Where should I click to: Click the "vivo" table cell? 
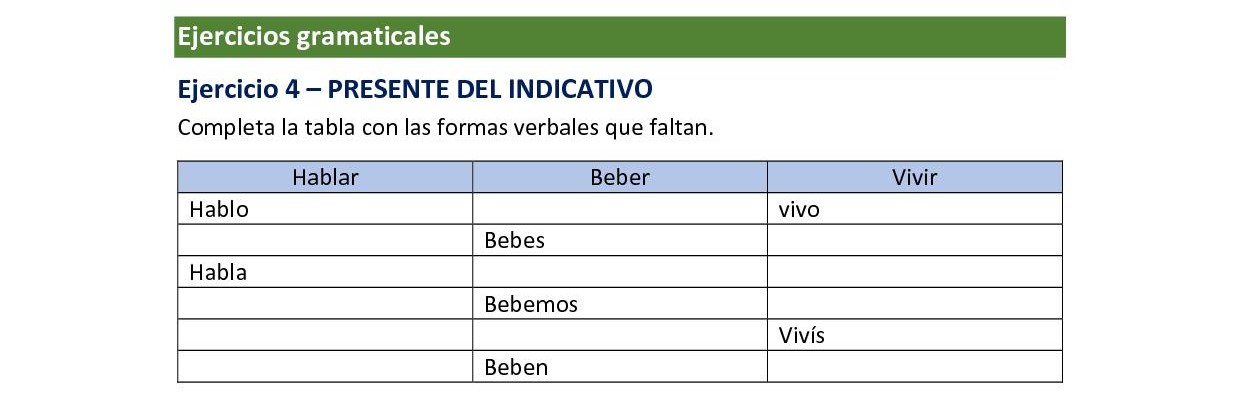pyautogui.click(x=914, y=209)
